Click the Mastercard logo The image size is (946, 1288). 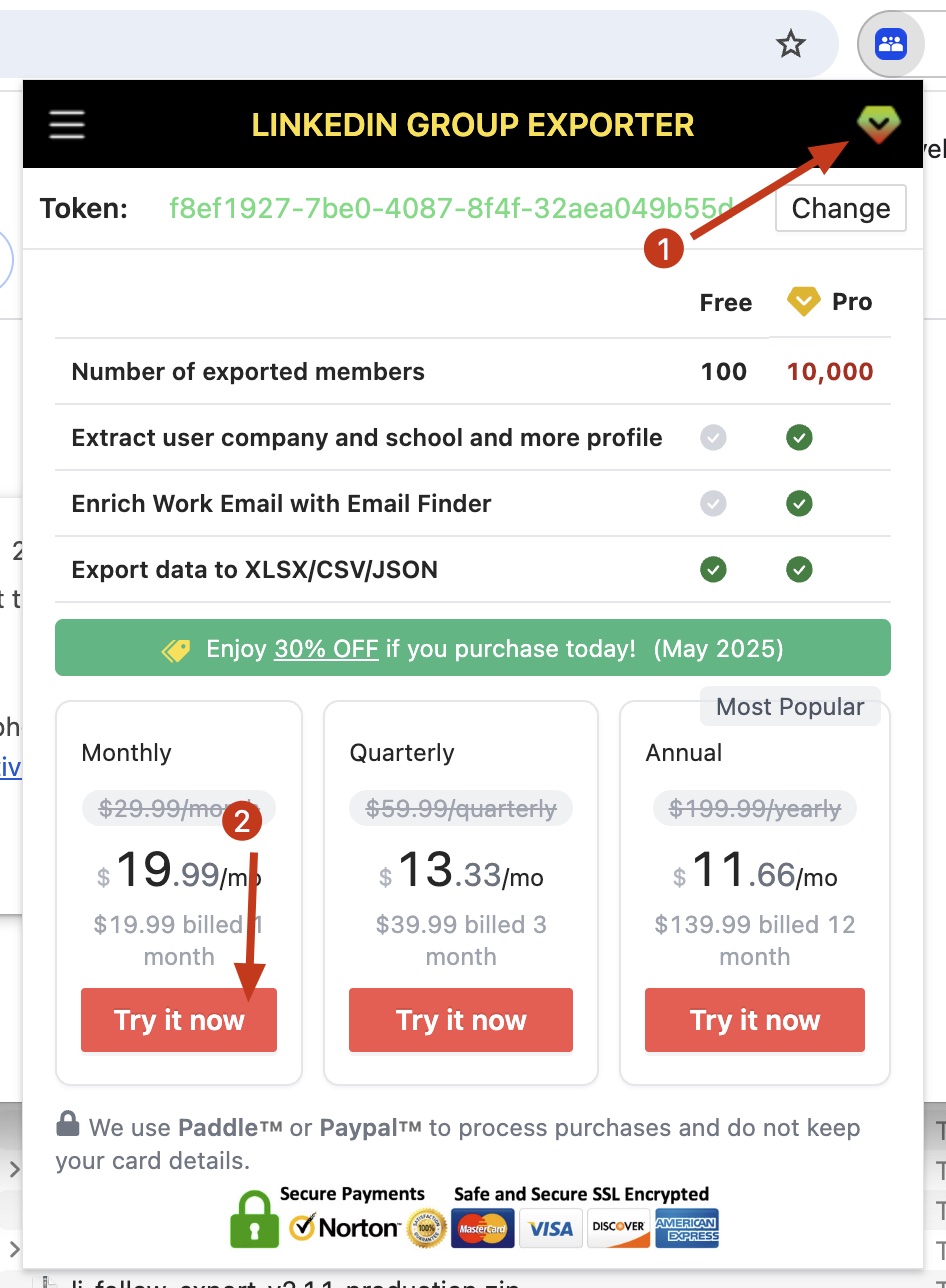click(x=483, y=1228)
